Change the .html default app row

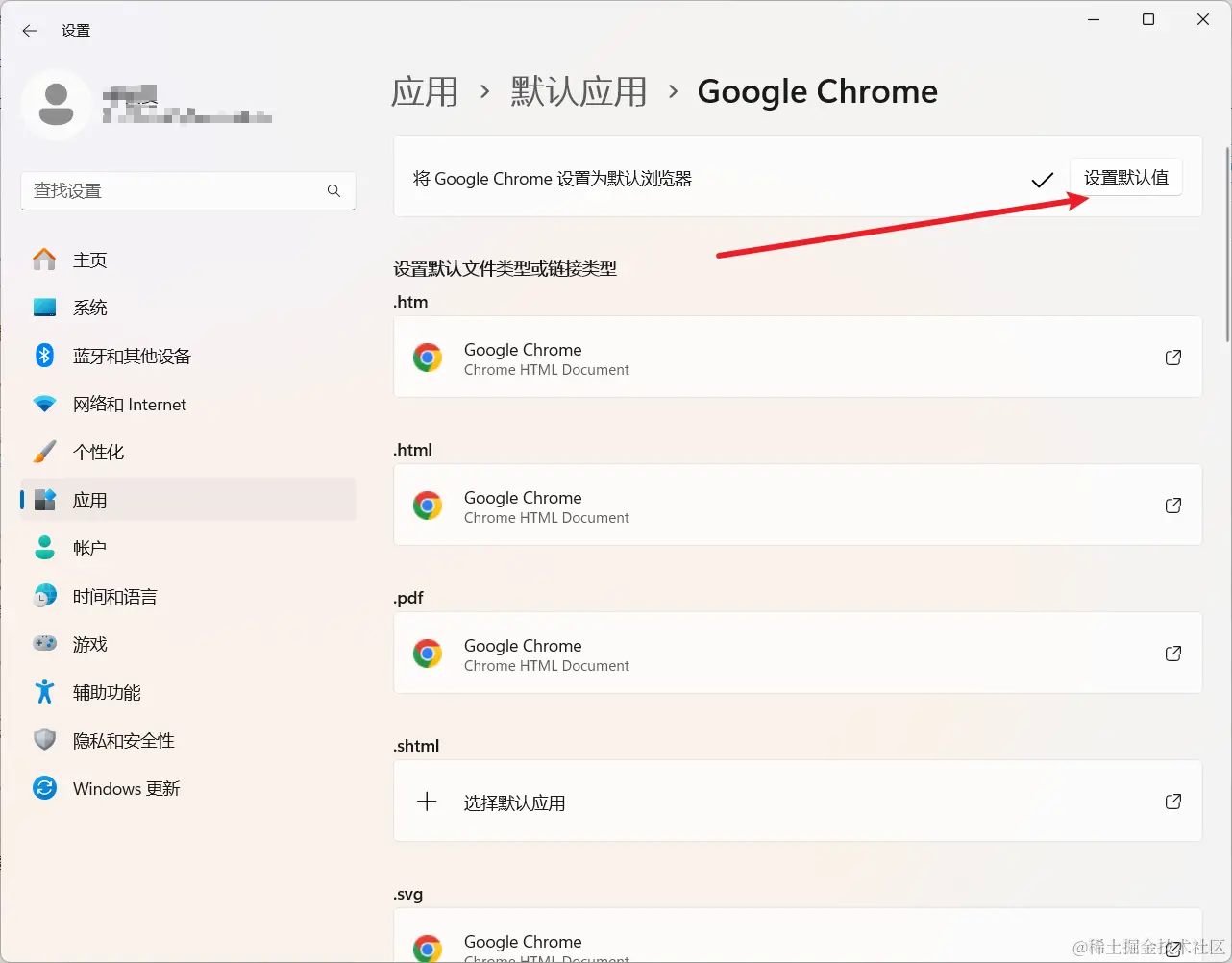pos(798,505)
